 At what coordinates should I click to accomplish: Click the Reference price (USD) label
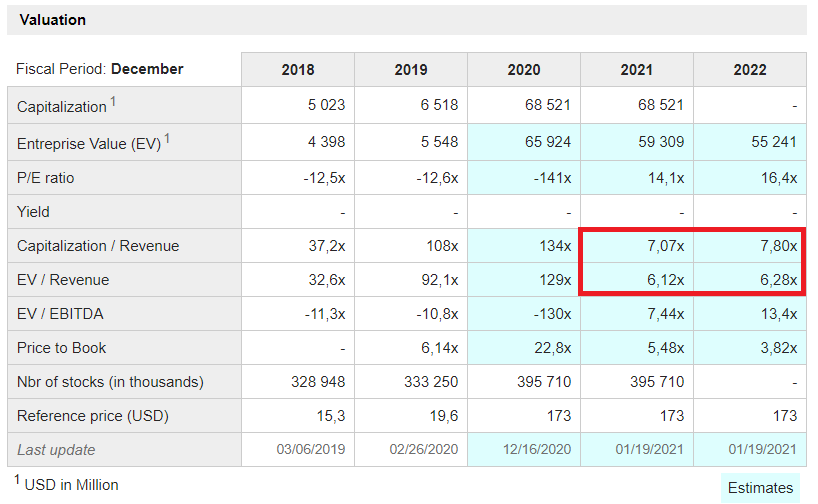[93, 416]
